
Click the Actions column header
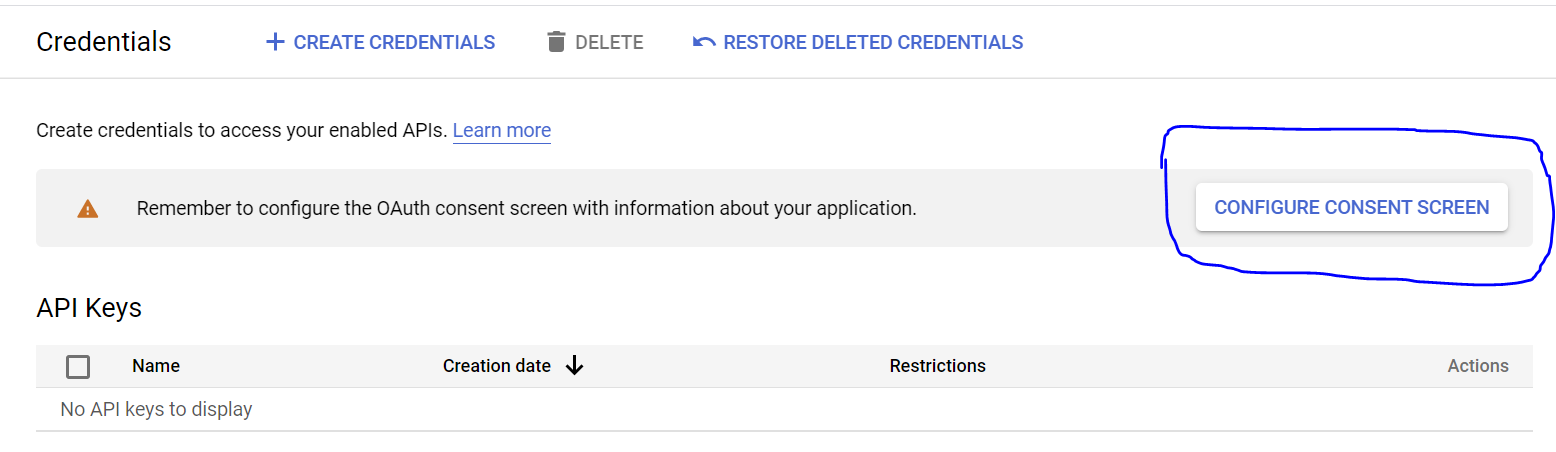(x=1477, y=366)
